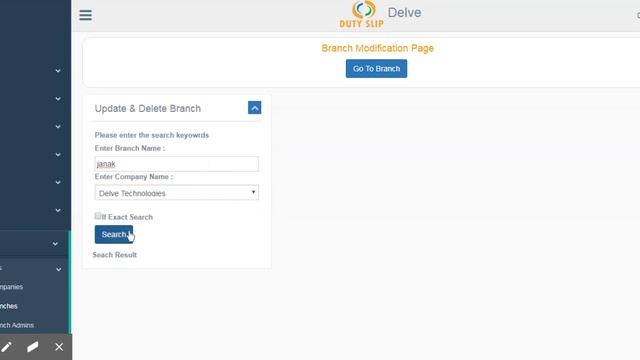Close the annotation toolbar
This screenshot has width=640, height=360.
(x=59, y=347)
